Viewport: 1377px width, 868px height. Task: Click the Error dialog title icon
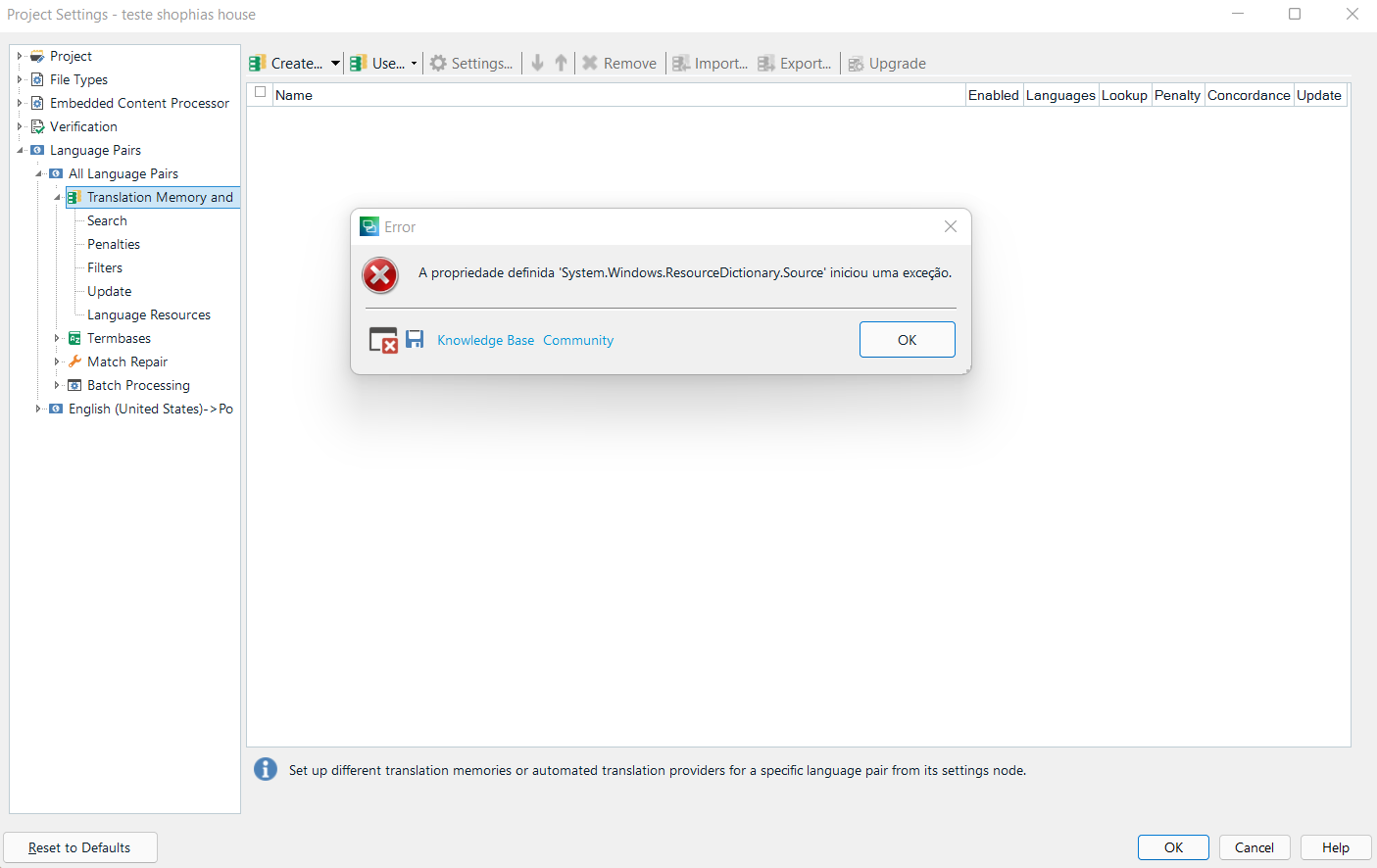[369, 226]
